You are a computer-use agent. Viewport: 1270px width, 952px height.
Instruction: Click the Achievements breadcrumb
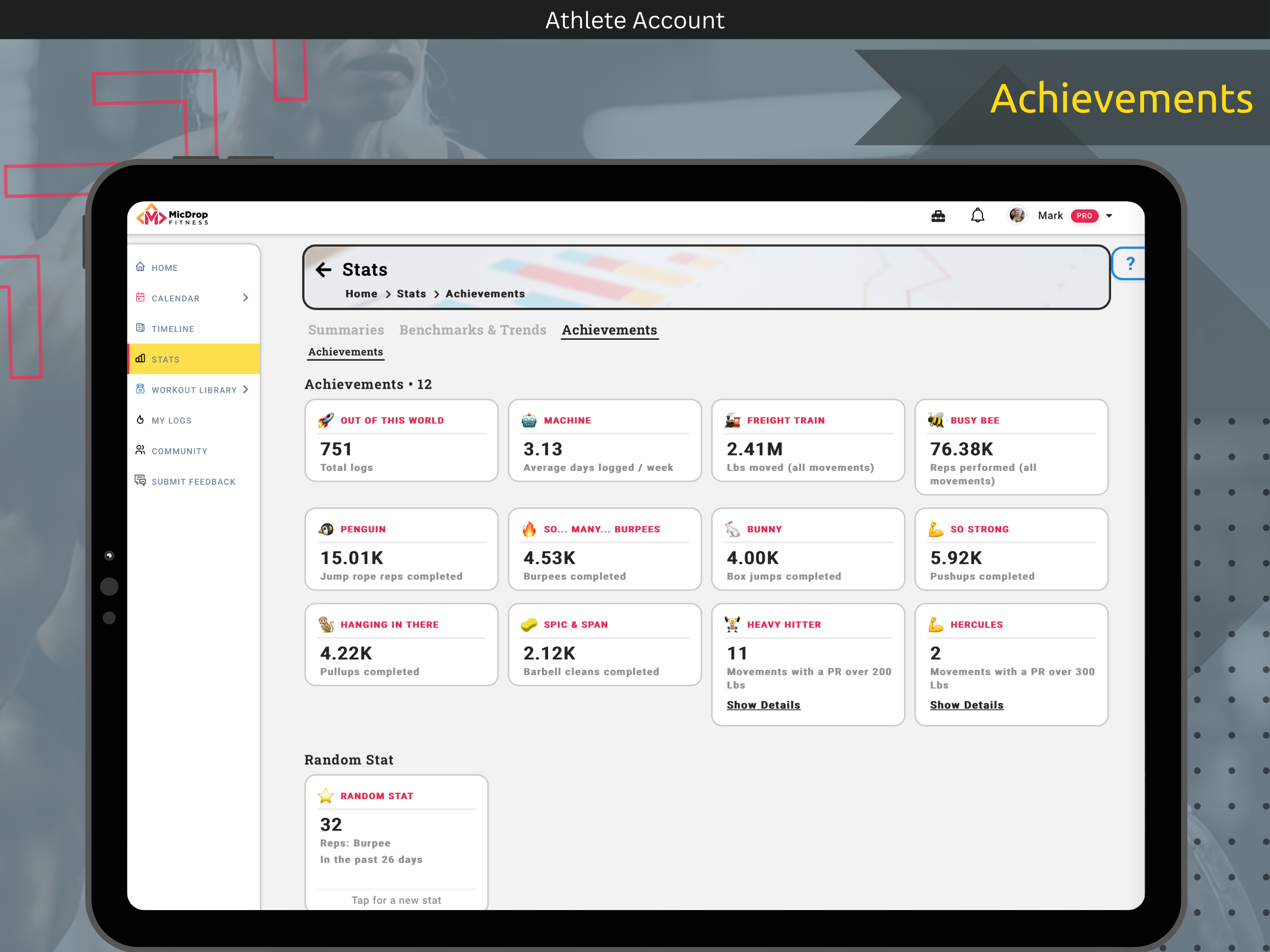point(485,293)
